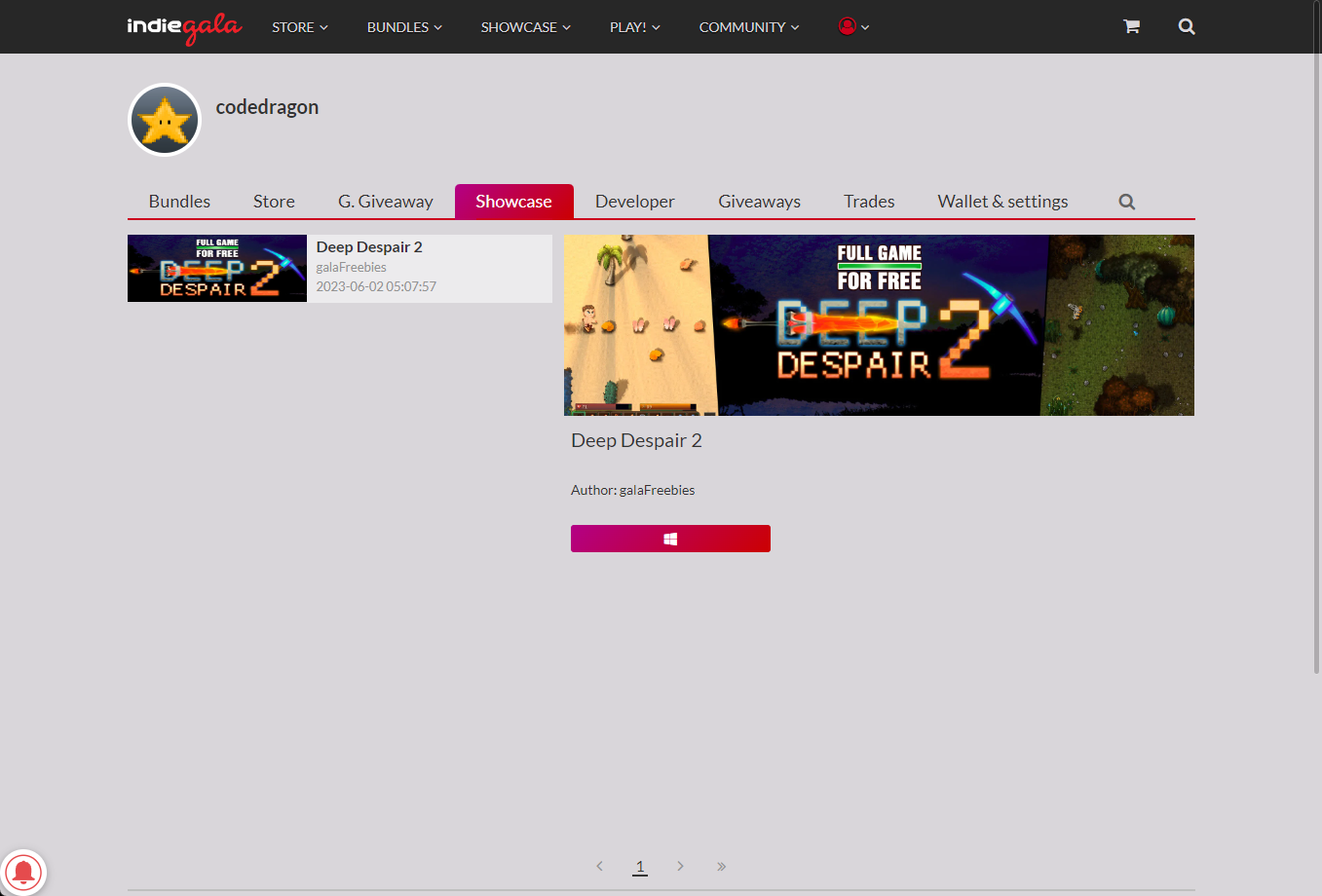The width and height of the screenshot is (1322, 896).
Task: Click the codedragon username
Action: click(267, 107)
